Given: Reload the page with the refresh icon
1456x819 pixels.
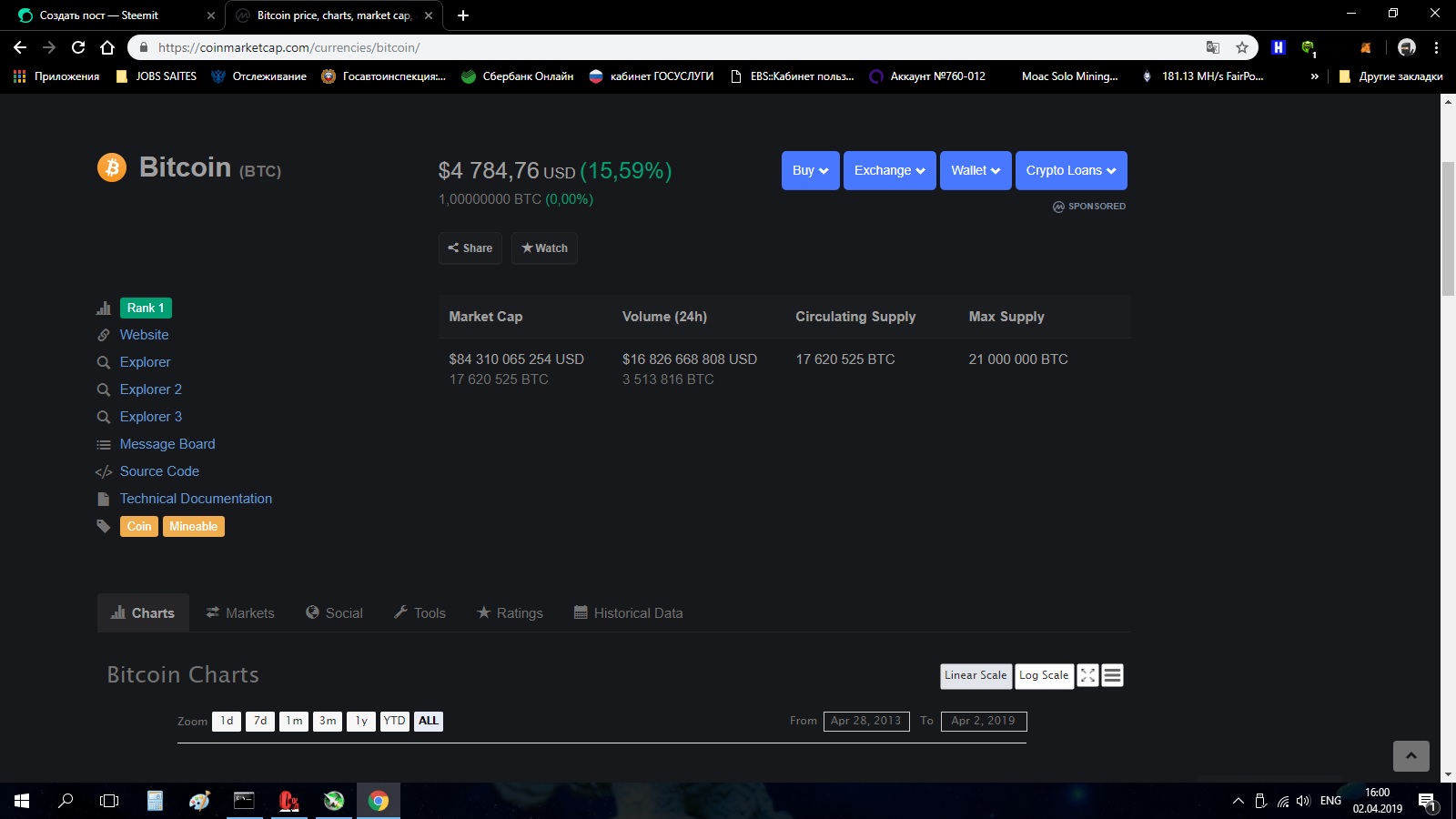Looking at the screenshot, I should pos(78,47).
